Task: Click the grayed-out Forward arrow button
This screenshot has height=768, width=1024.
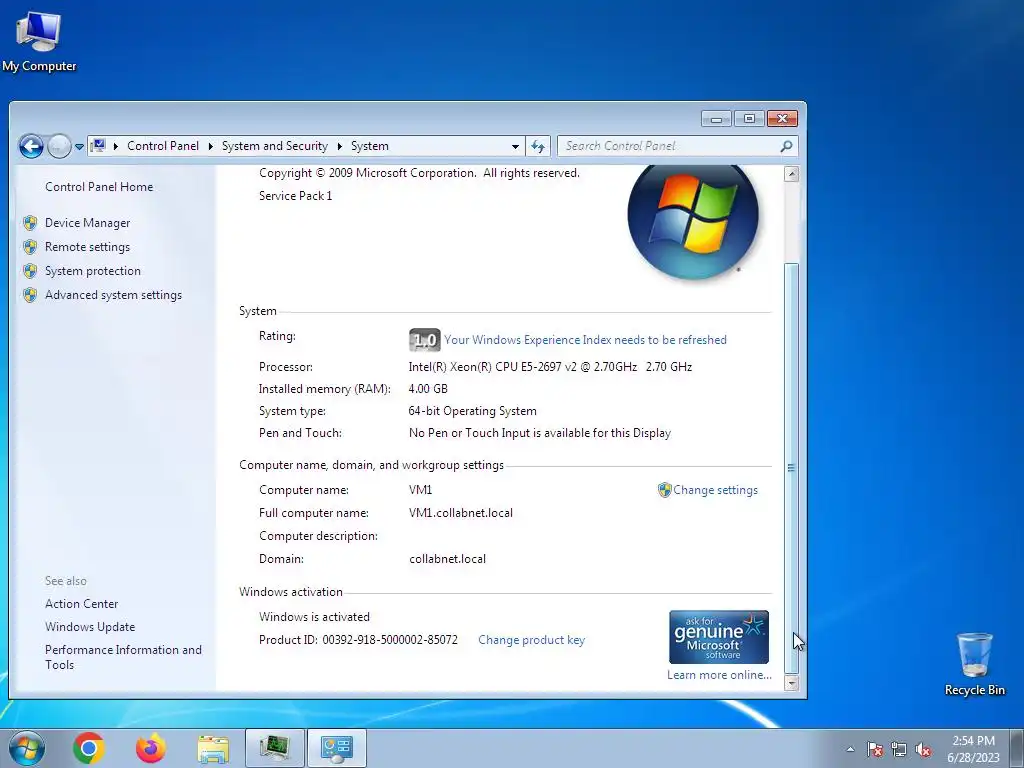Action: click(59, 146)
